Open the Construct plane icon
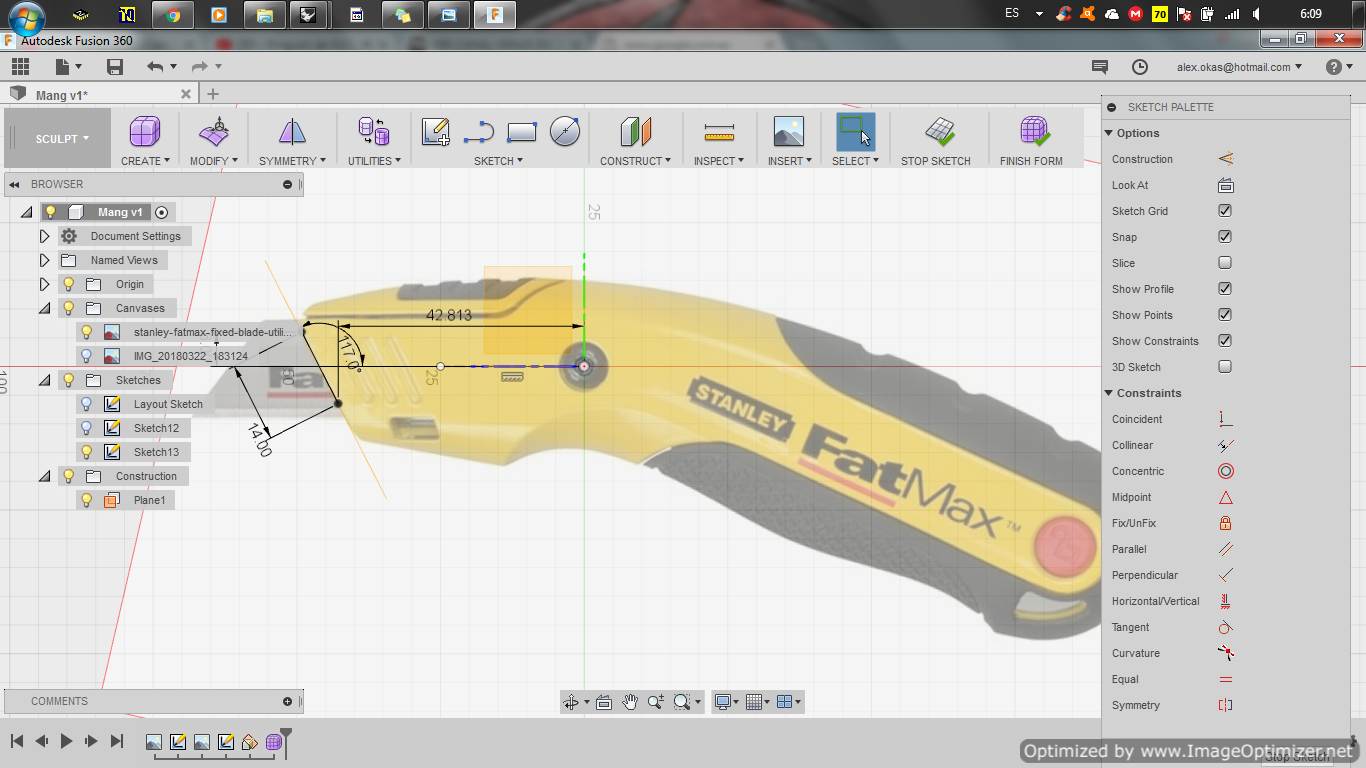1366x768 pixels. pos(635,132)
